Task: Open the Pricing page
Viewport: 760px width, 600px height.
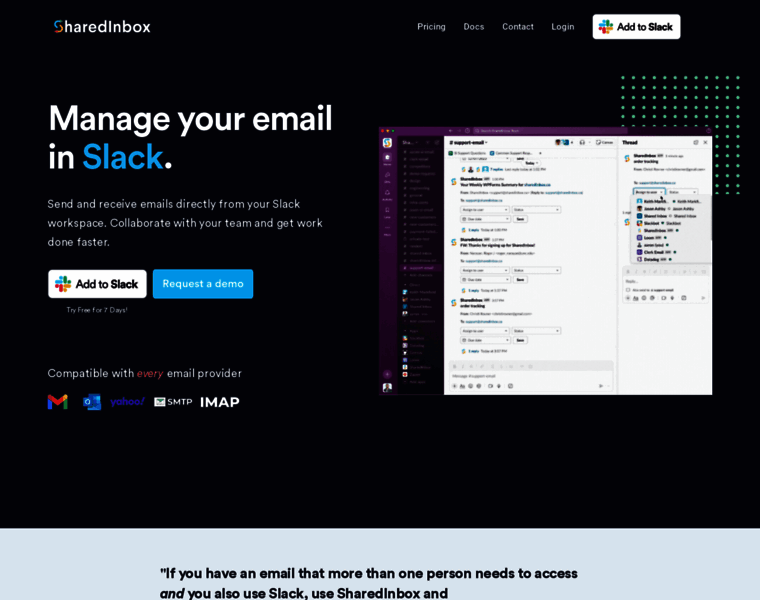Action: click(x=431, y=27)
